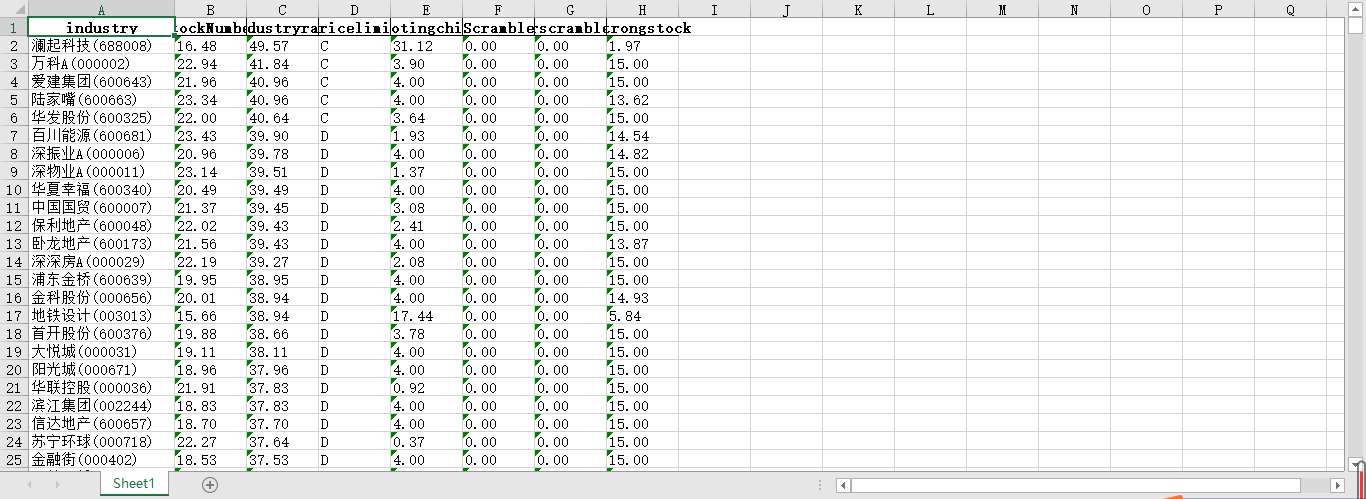This screenshot has height=499, width=1366.
Task: Select column K header
Action: tap(858, 9)
